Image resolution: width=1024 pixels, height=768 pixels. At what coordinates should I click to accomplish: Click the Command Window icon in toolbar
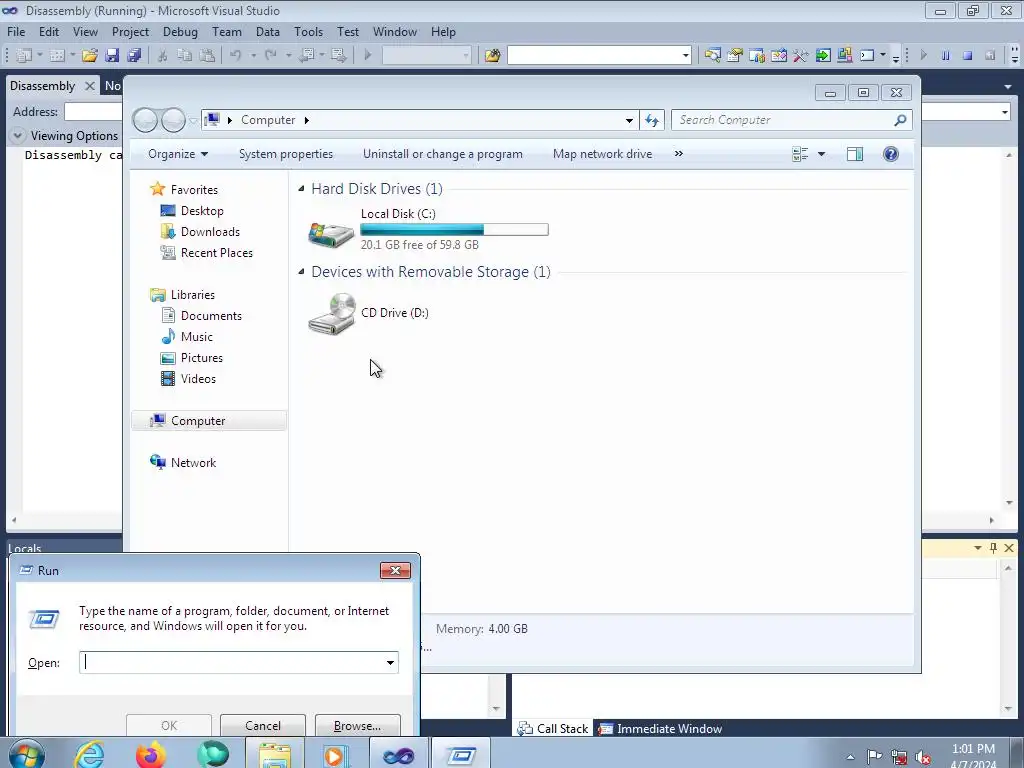point(867,56)
